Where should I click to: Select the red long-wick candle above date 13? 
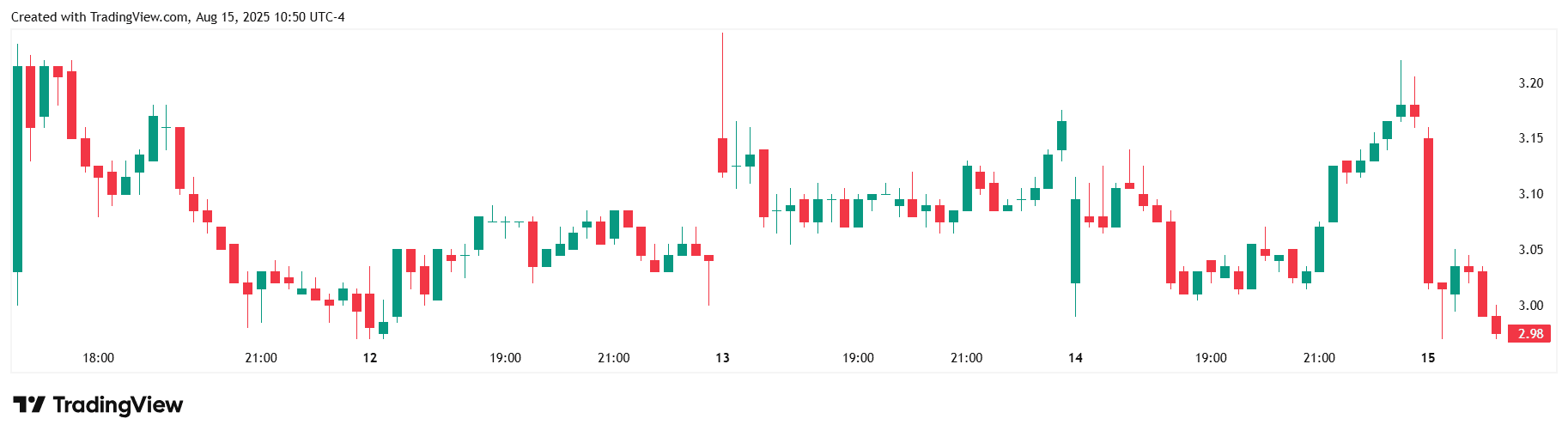pyautogui.click(x=723, y=155)
